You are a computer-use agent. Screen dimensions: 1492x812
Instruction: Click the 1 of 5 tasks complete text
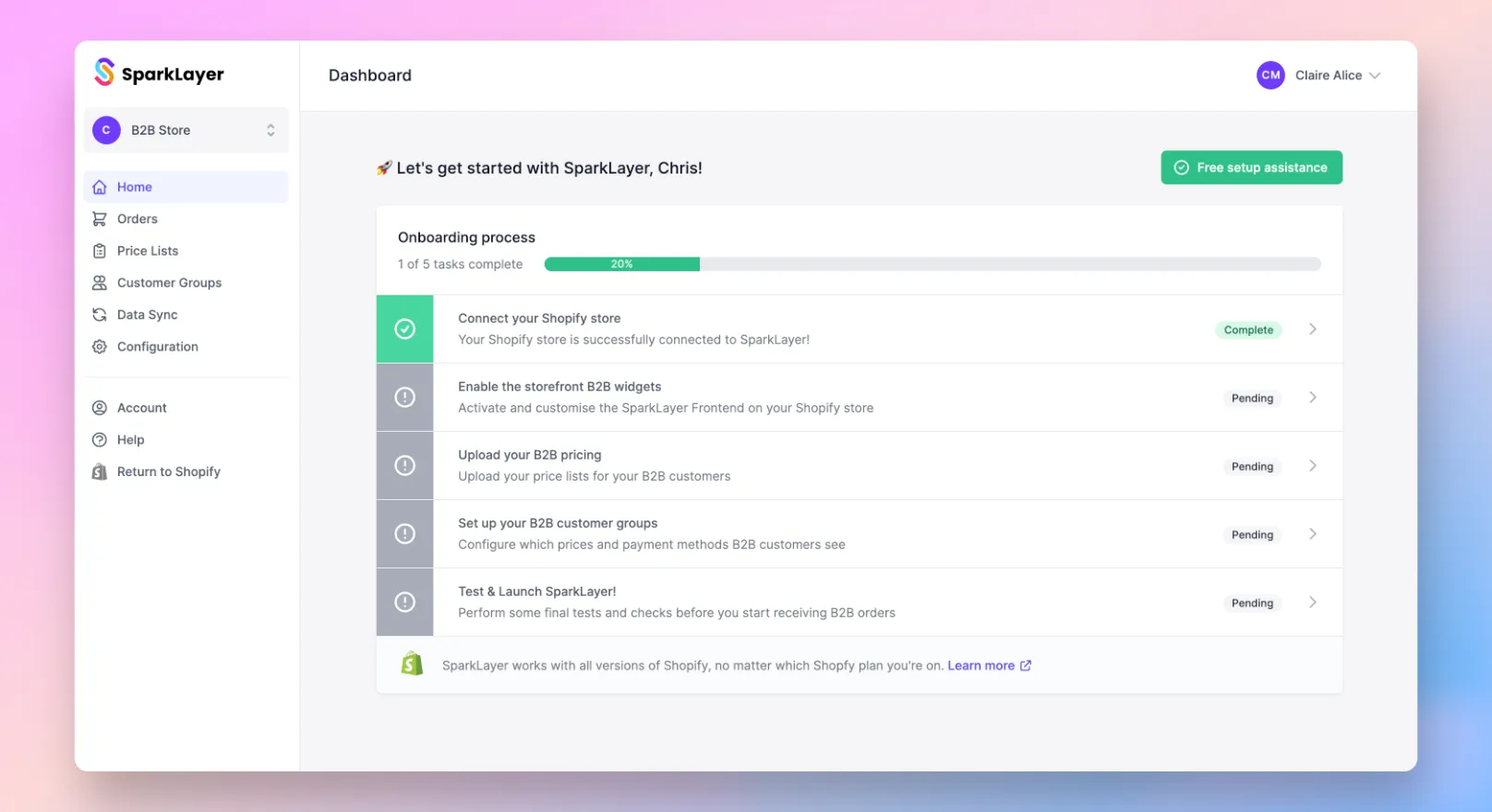pyautogui.click(x=460, y=264)
